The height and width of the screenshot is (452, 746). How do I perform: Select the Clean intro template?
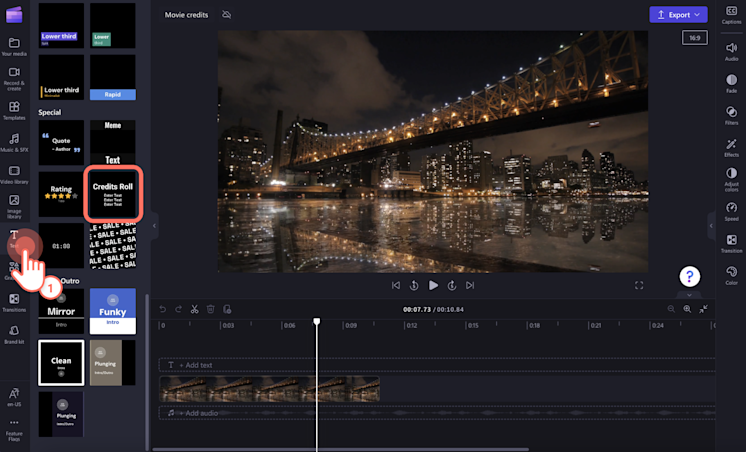pos(61,363)
